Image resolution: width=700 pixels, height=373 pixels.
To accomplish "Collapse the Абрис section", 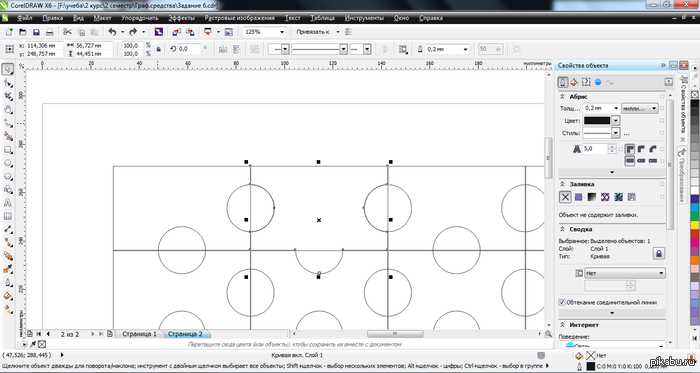I will point(562,96).
